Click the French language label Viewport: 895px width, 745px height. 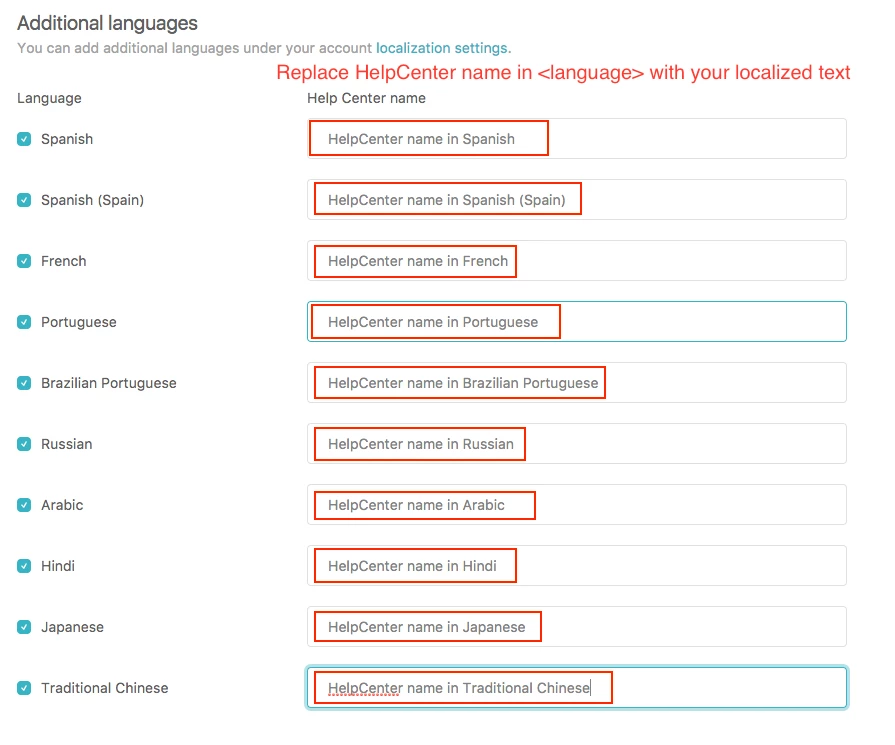point(63,261)
